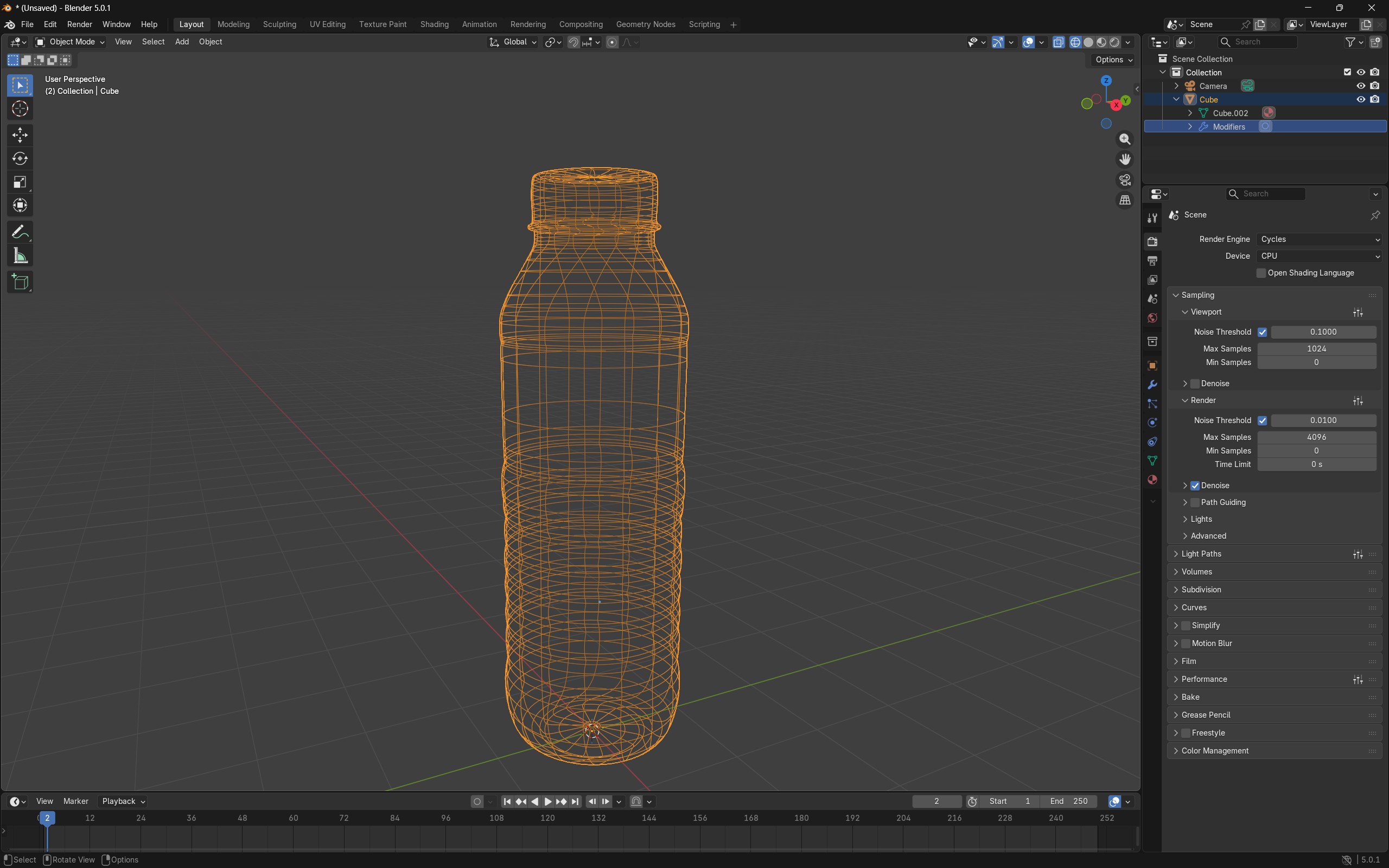Click the End frame field
The height and width of the screenshot is (868, 1389).
[x=1069, y=801]
